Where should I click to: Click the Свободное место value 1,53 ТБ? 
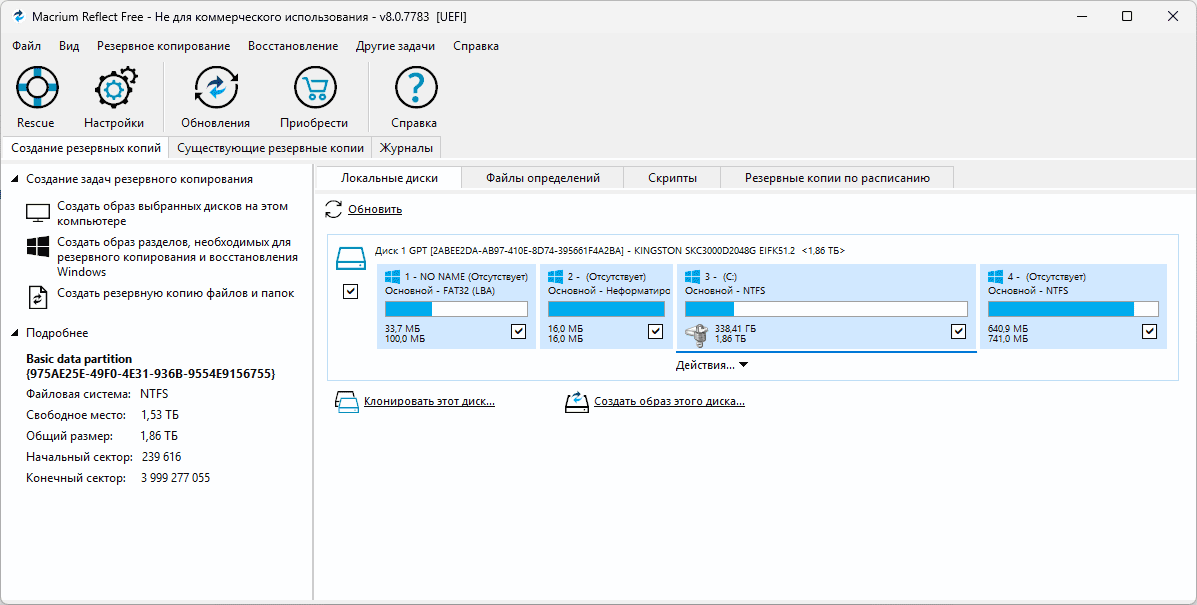point(160,415)
